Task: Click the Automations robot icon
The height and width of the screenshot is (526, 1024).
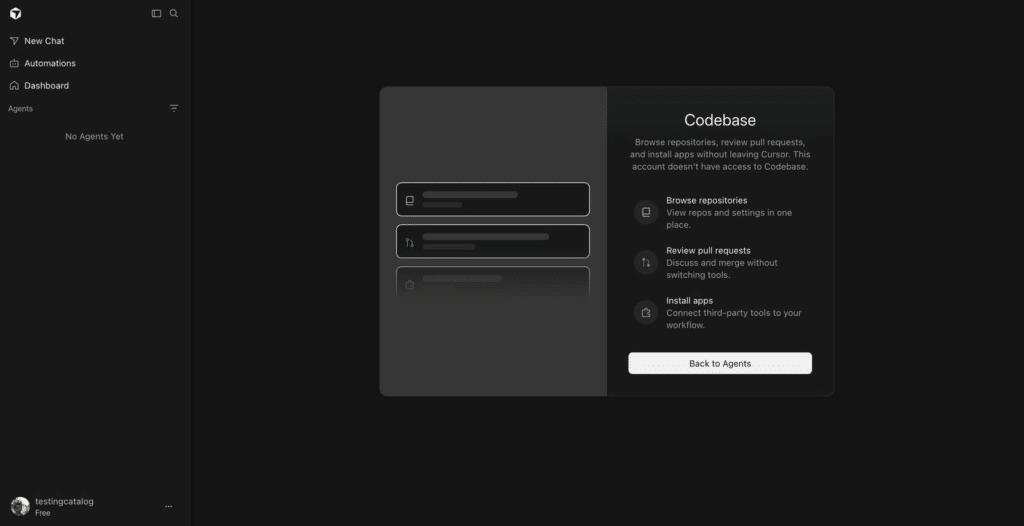Action: [x=14, y=63]
